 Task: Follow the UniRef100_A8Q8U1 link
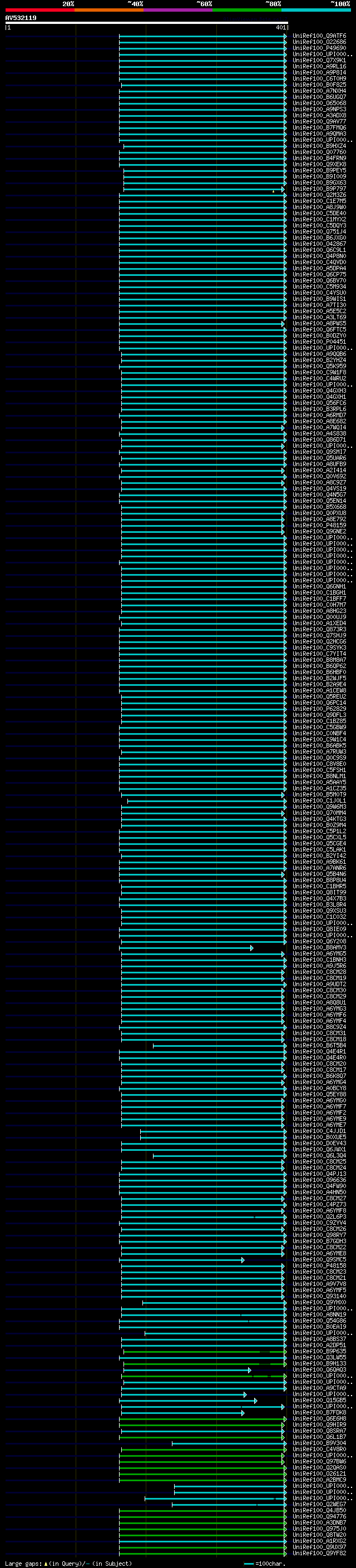click(x=319, y=1002)
